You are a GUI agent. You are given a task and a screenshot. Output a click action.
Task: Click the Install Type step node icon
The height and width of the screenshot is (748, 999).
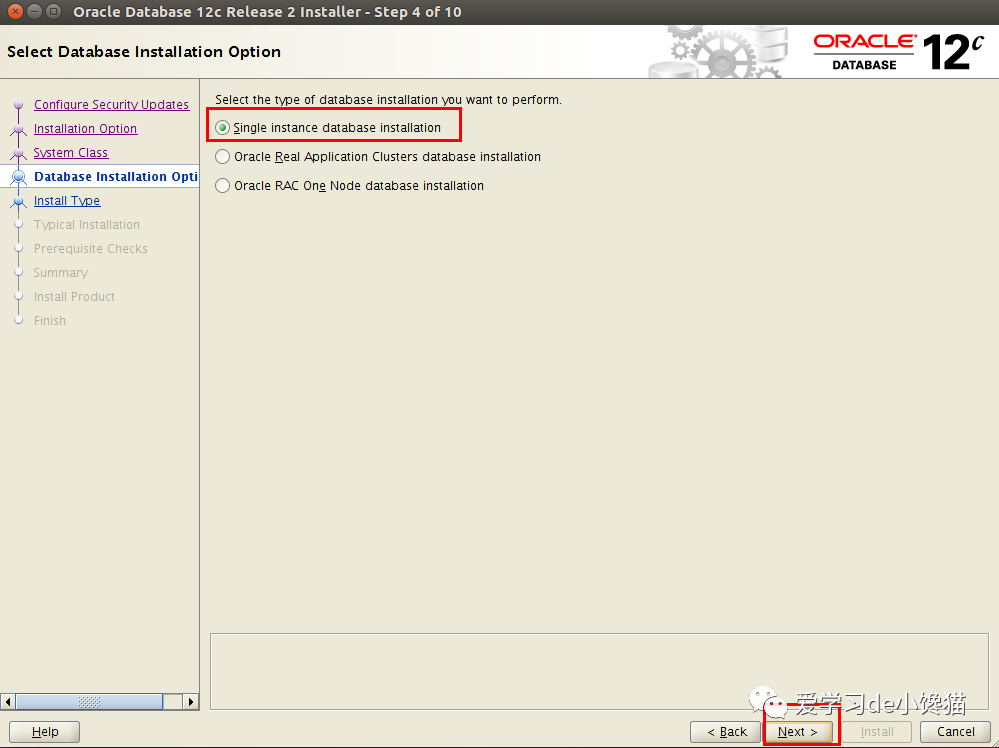[x=18, y=201]
